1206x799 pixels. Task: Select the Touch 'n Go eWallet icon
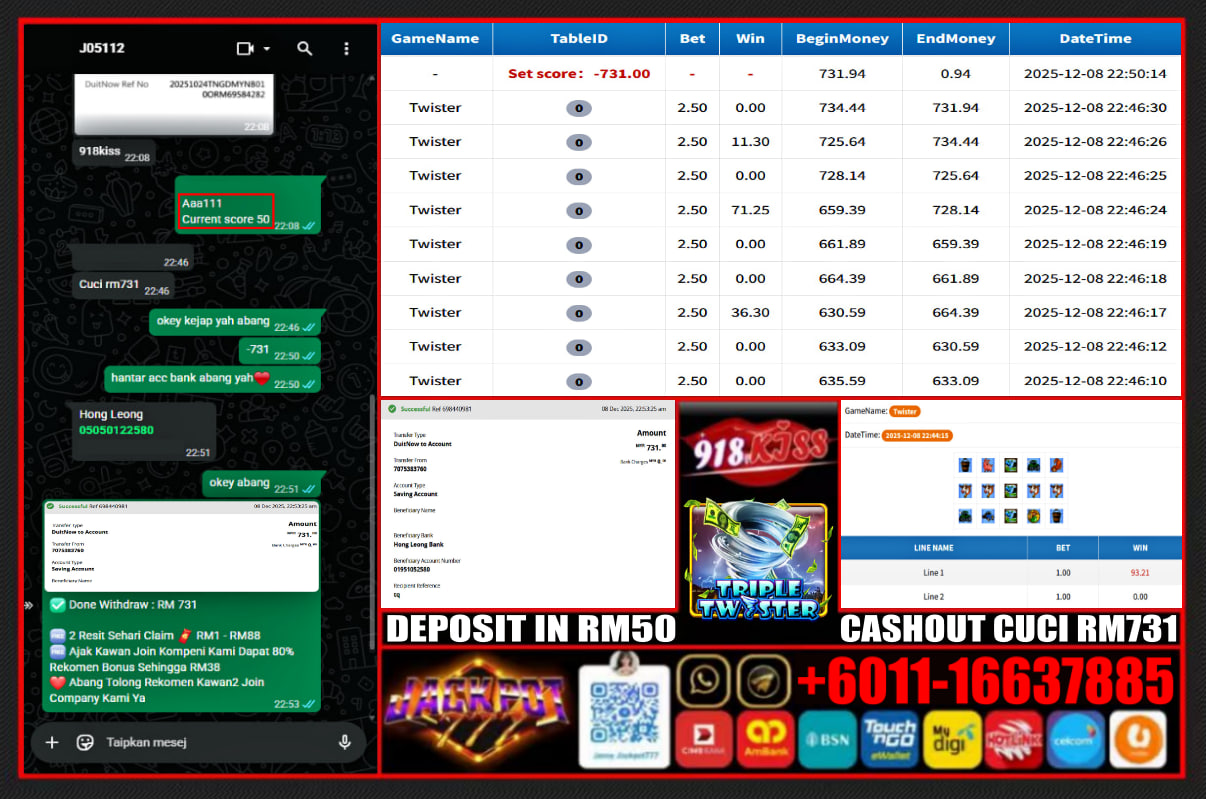890,739
